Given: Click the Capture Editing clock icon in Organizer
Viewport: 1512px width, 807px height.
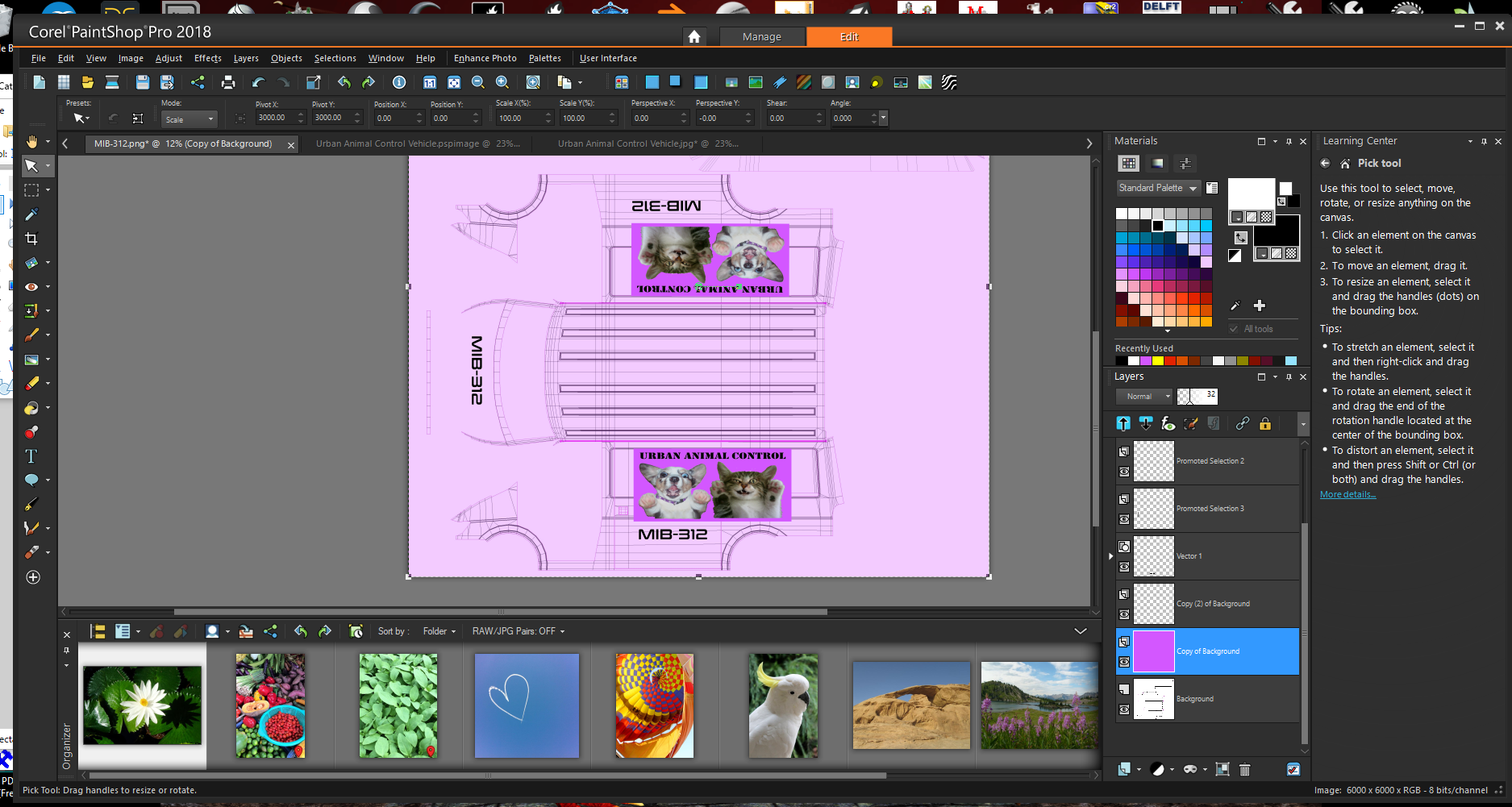Looking at the screenshot, I should pyautogui.click(x=356, y=631).
